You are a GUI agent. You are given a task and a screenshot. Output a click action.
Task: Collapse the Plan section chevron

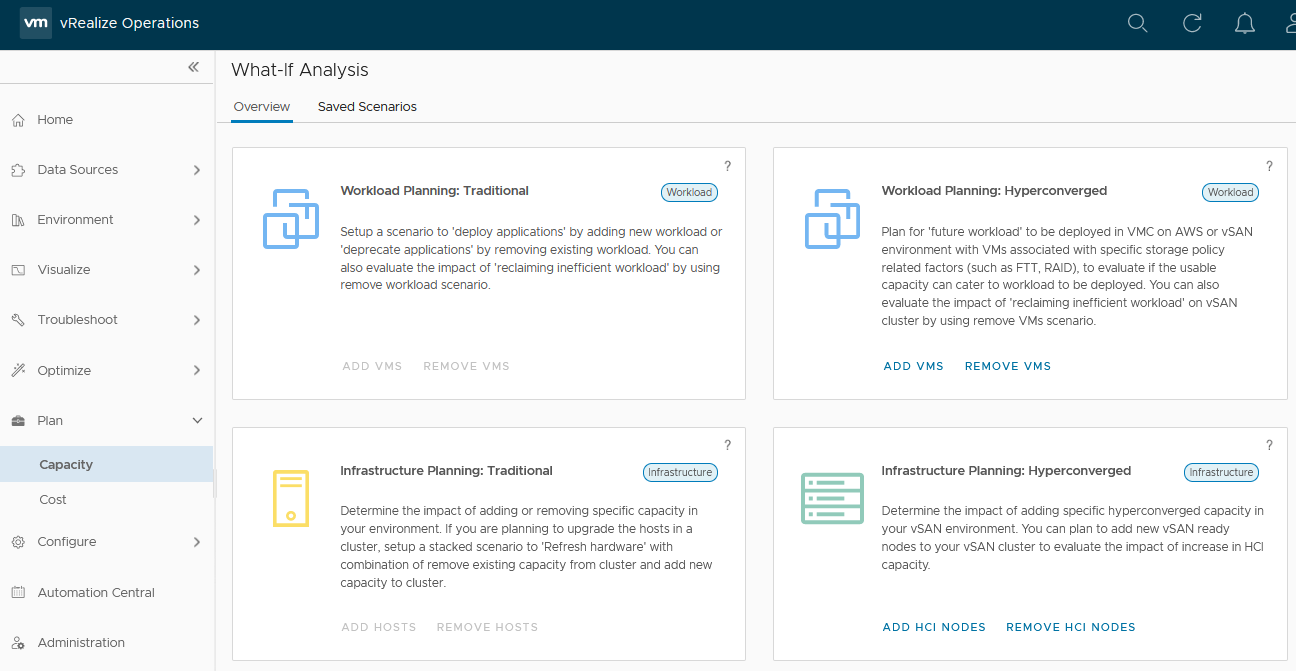(x=197, y=421)
